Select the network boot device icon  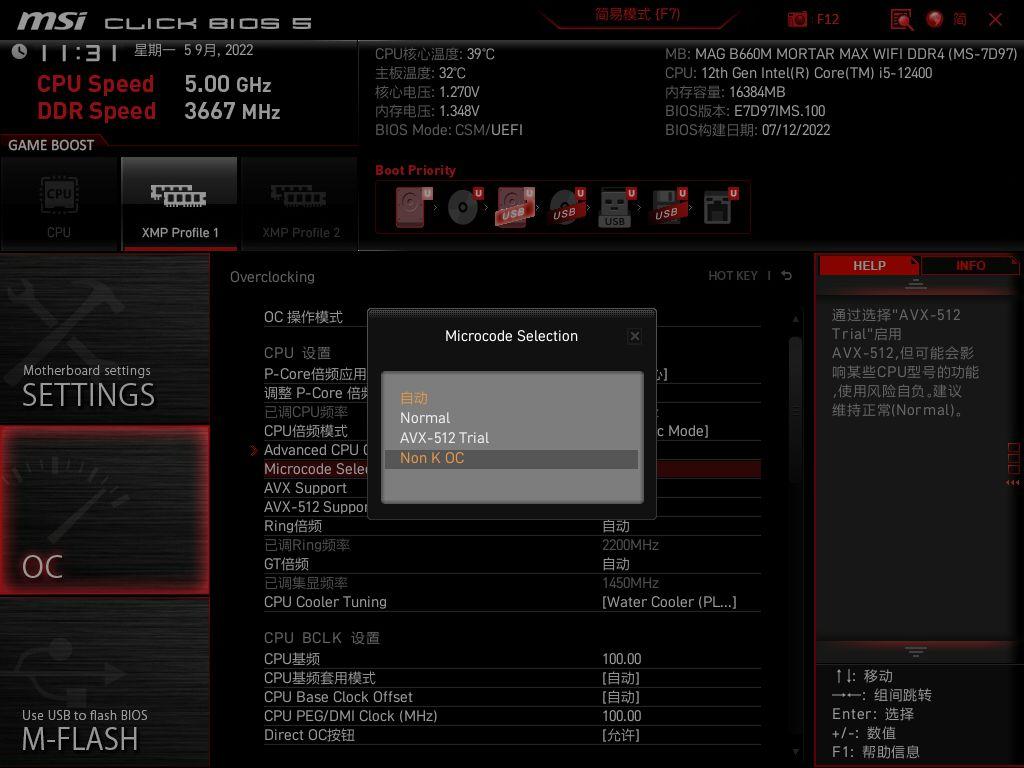(716, 205)
